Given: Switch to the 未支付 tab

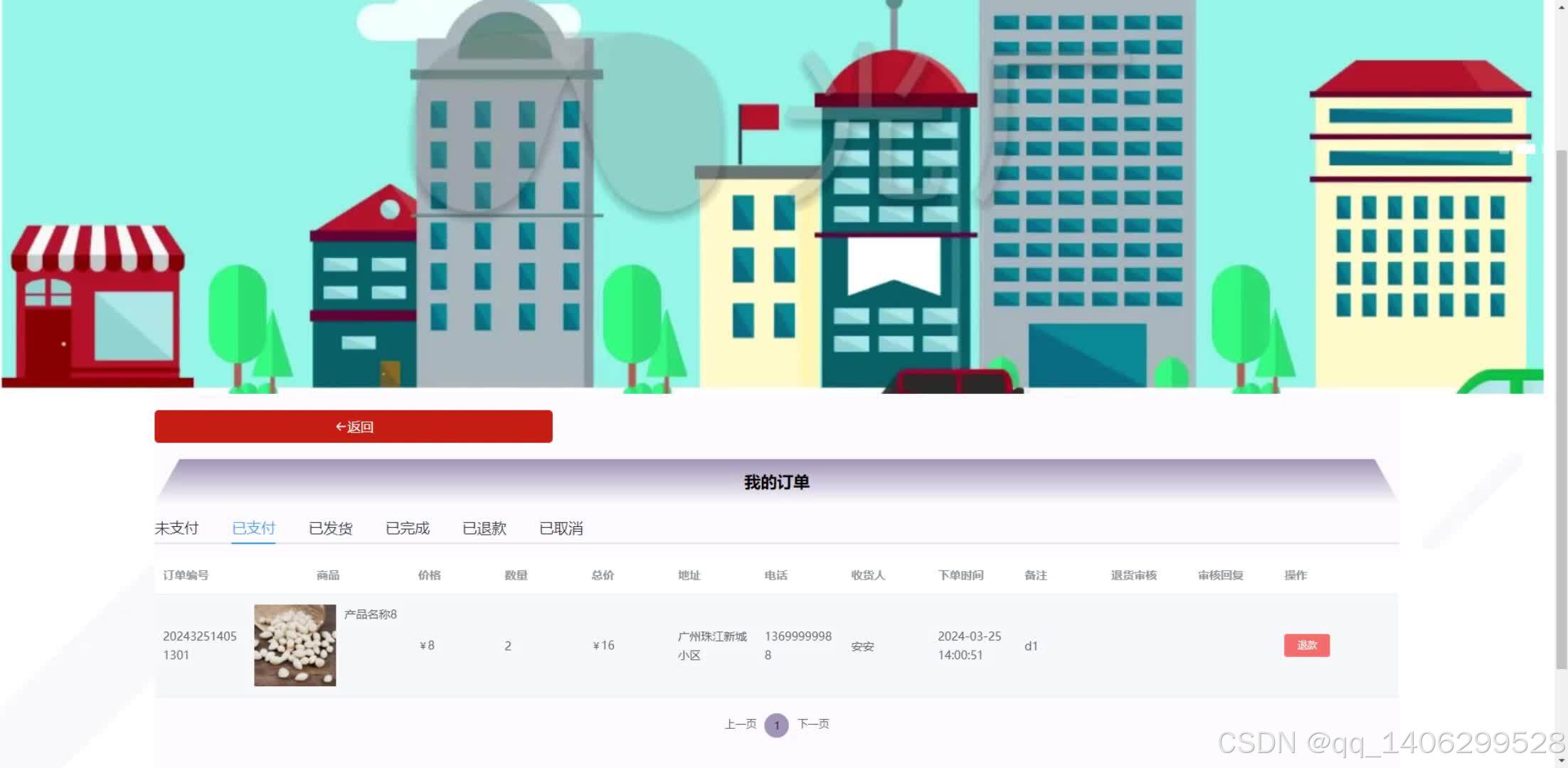Looking at the screenshot, I should (176, 528).
